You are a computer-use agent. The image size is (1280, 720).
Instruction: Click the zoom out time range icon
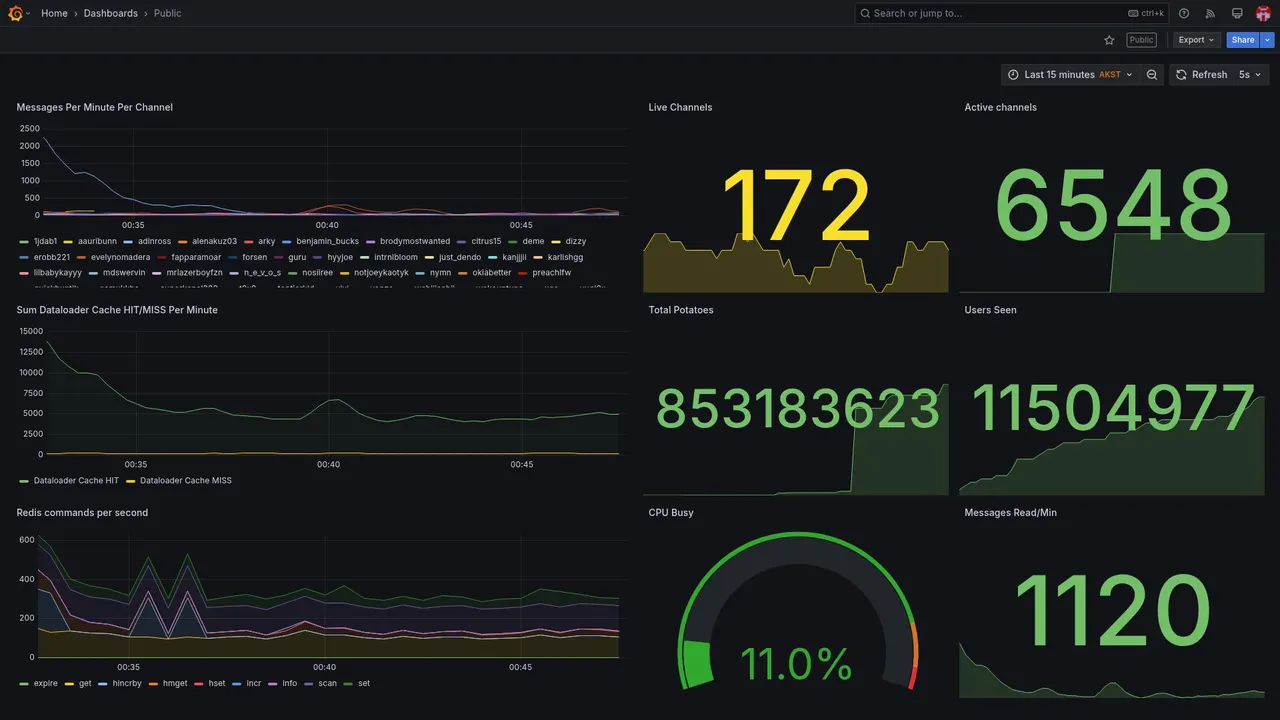coord(1152,75)
